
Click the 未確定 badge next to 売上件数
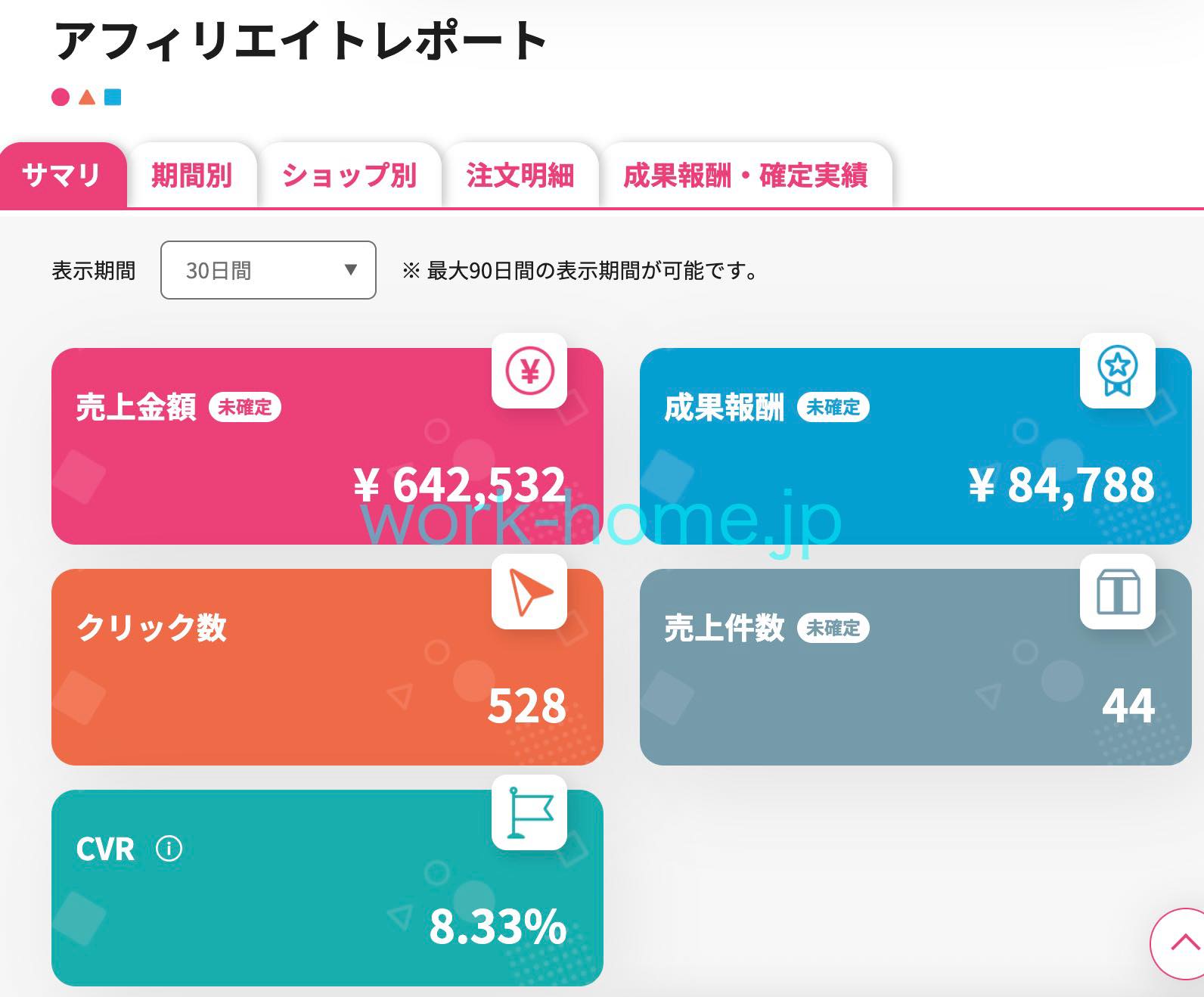coord(833,628)
